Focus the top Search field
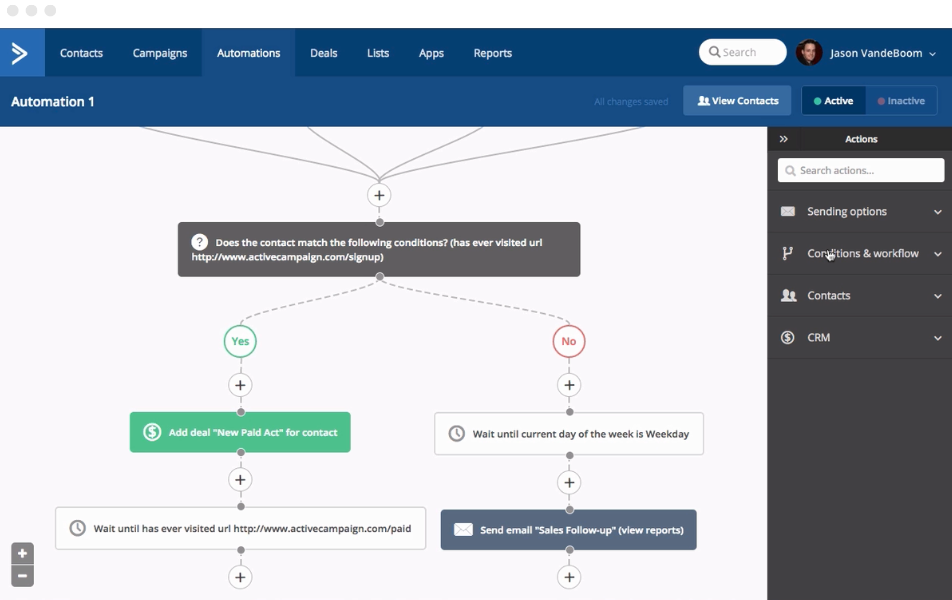This screenshot has width=952, height=600. tap(743, 52)
